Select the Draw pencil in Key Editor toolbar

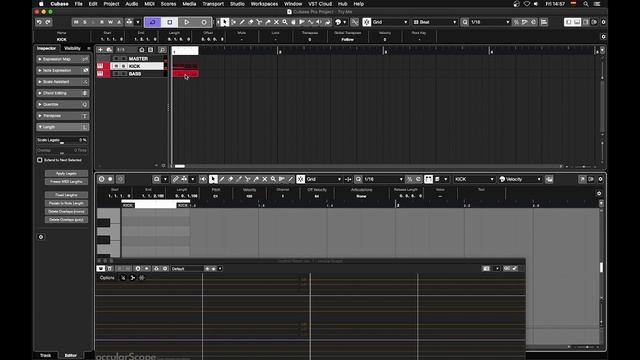click(x=222, y=179)
